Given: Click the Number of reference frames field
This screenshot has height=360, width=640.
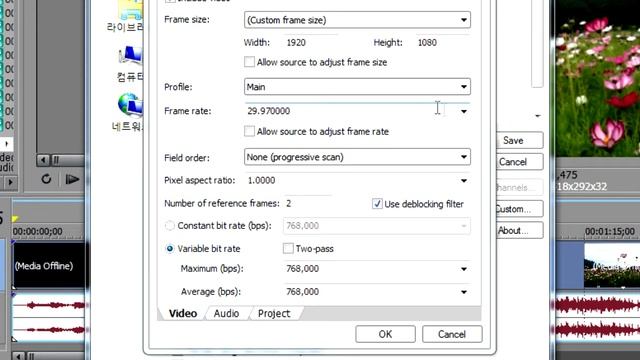Looking at the screenshot, I should pos(307,203).
